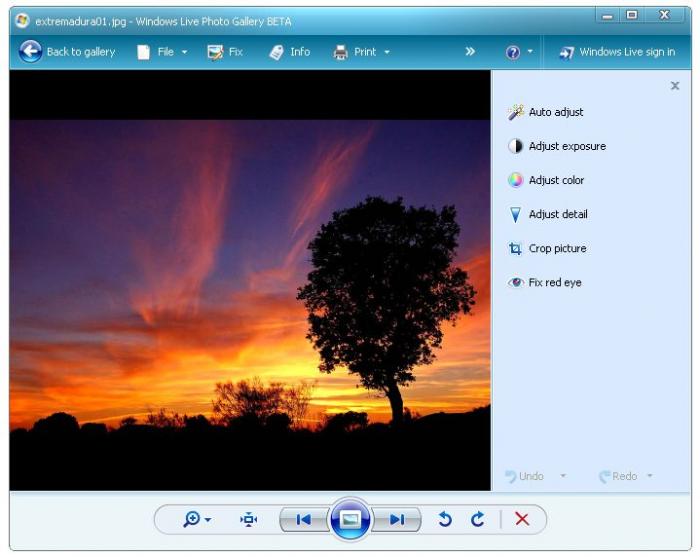The image size is (700, 557).
Task: Maximize the Photo Gallery window
Action: coord(632,15)
